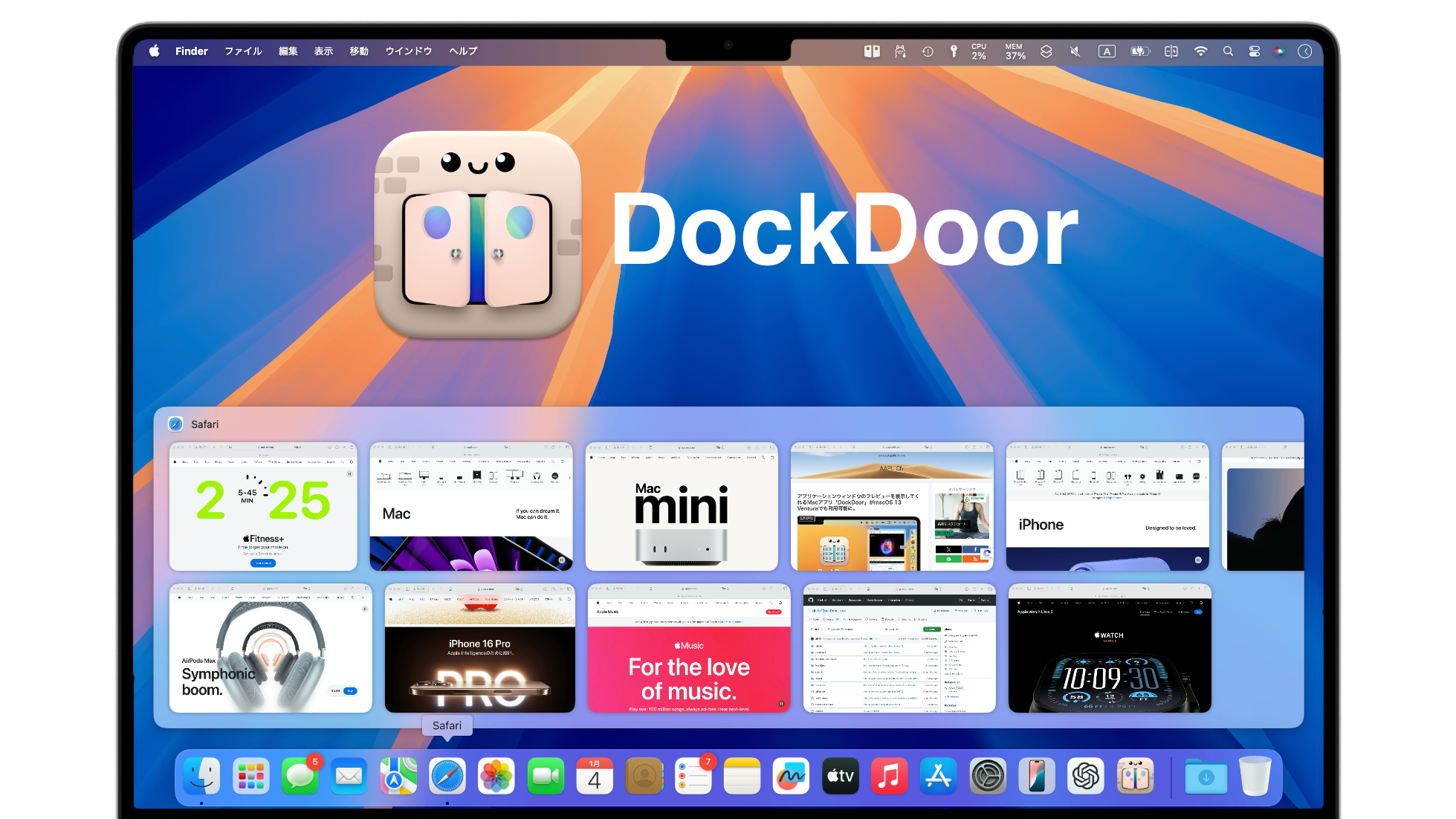Click the stacked layers menu bar icon
Image resolution: width=1456 pixels, height=819 pixels.
(x=1046, y=51)
